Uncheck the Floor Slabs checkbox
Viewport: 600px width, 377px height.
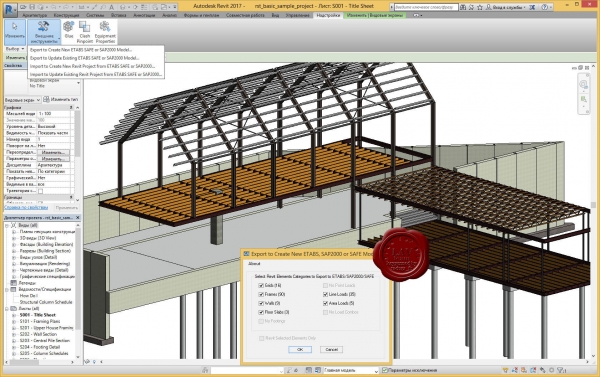click(261, 312)
